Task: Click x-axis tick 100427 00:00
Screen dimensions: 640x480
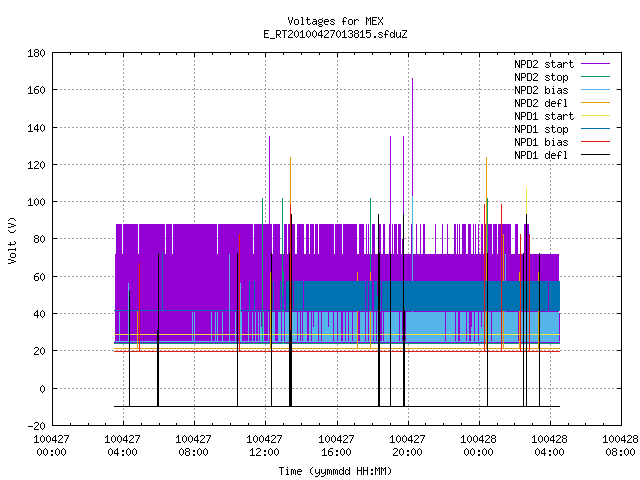Action: [x=51, y=446]
